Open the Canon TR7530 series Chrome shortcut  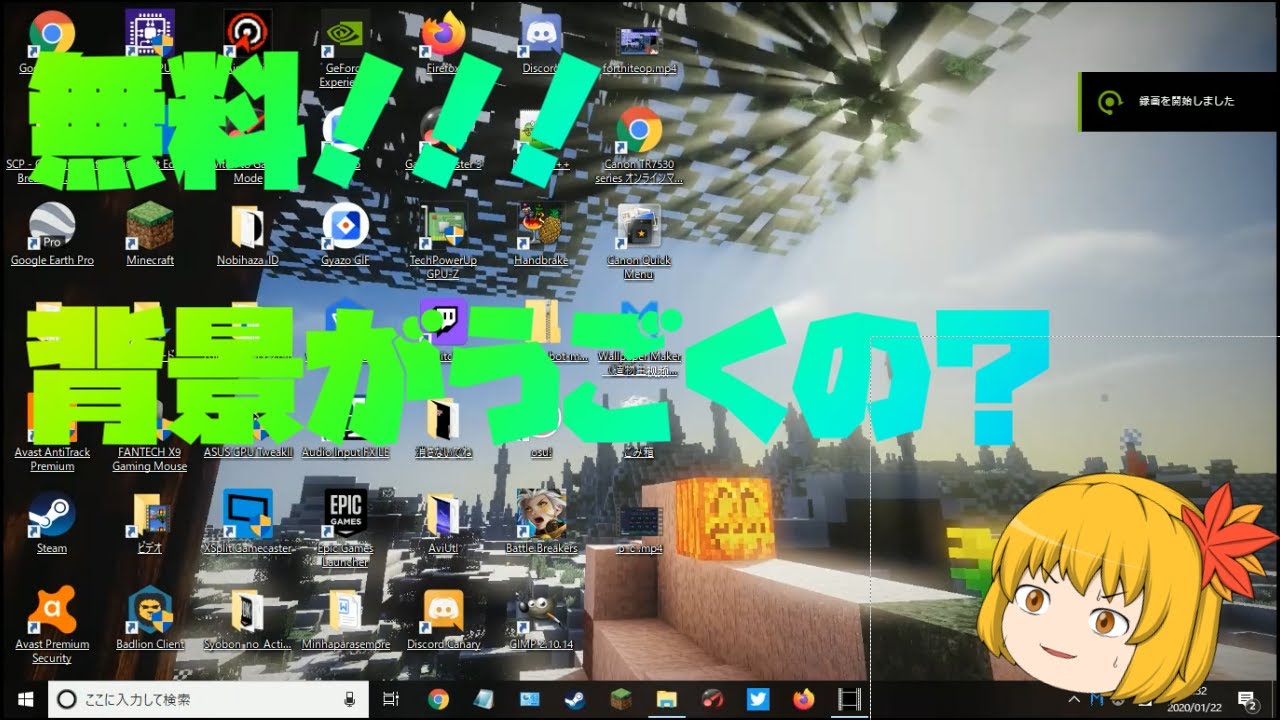[x=639, y=130]
